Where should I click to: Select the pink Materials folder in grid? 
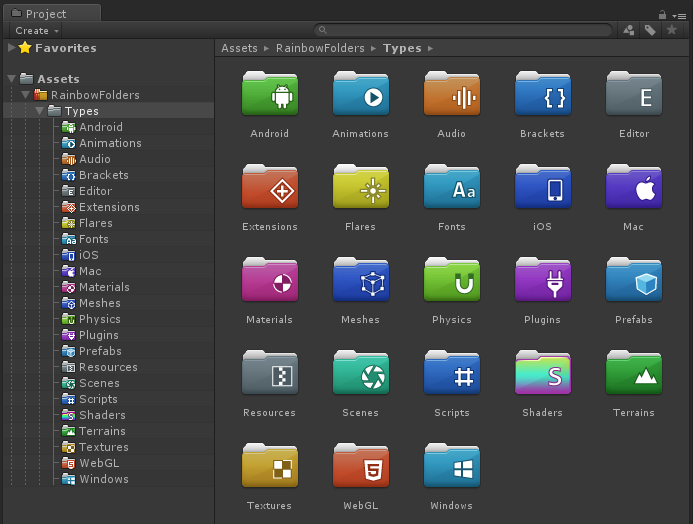pos(270,280)
